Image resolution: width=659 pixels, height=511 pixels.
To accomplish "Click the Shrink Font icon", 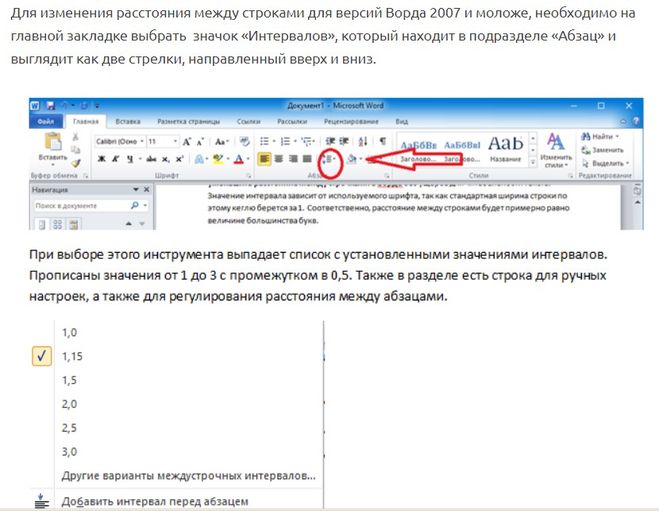I will (x=200, y=142).
